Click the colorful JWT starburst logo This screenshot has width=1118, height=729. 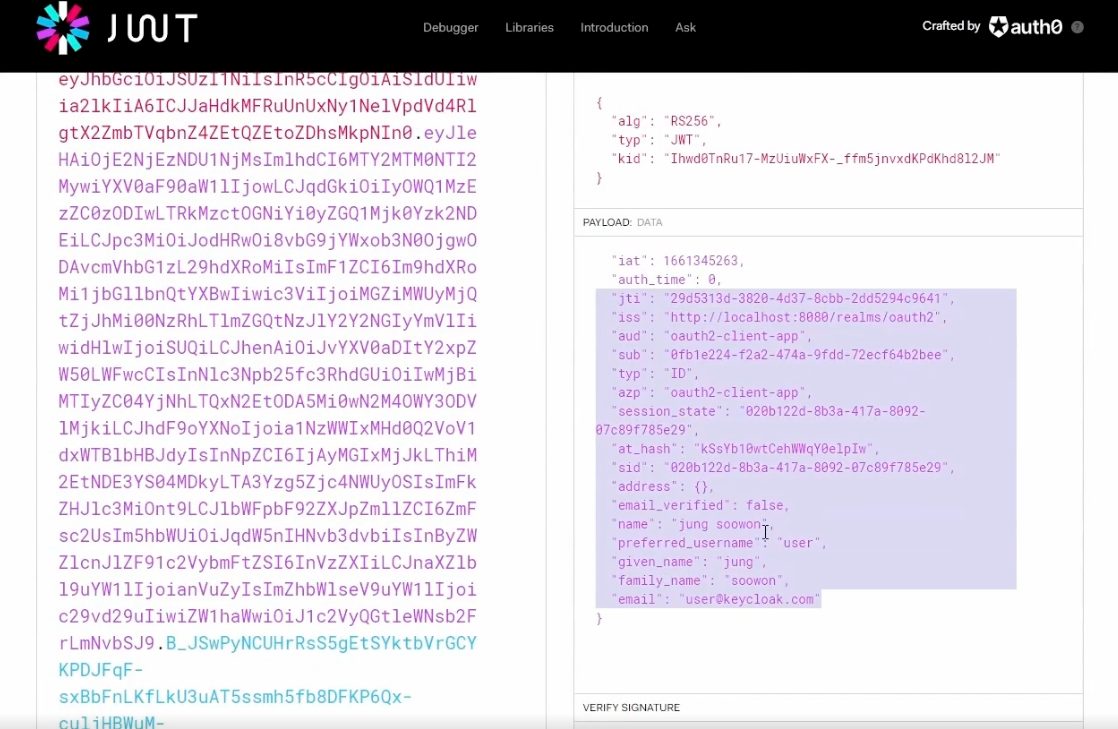click(x=62, y=28)
